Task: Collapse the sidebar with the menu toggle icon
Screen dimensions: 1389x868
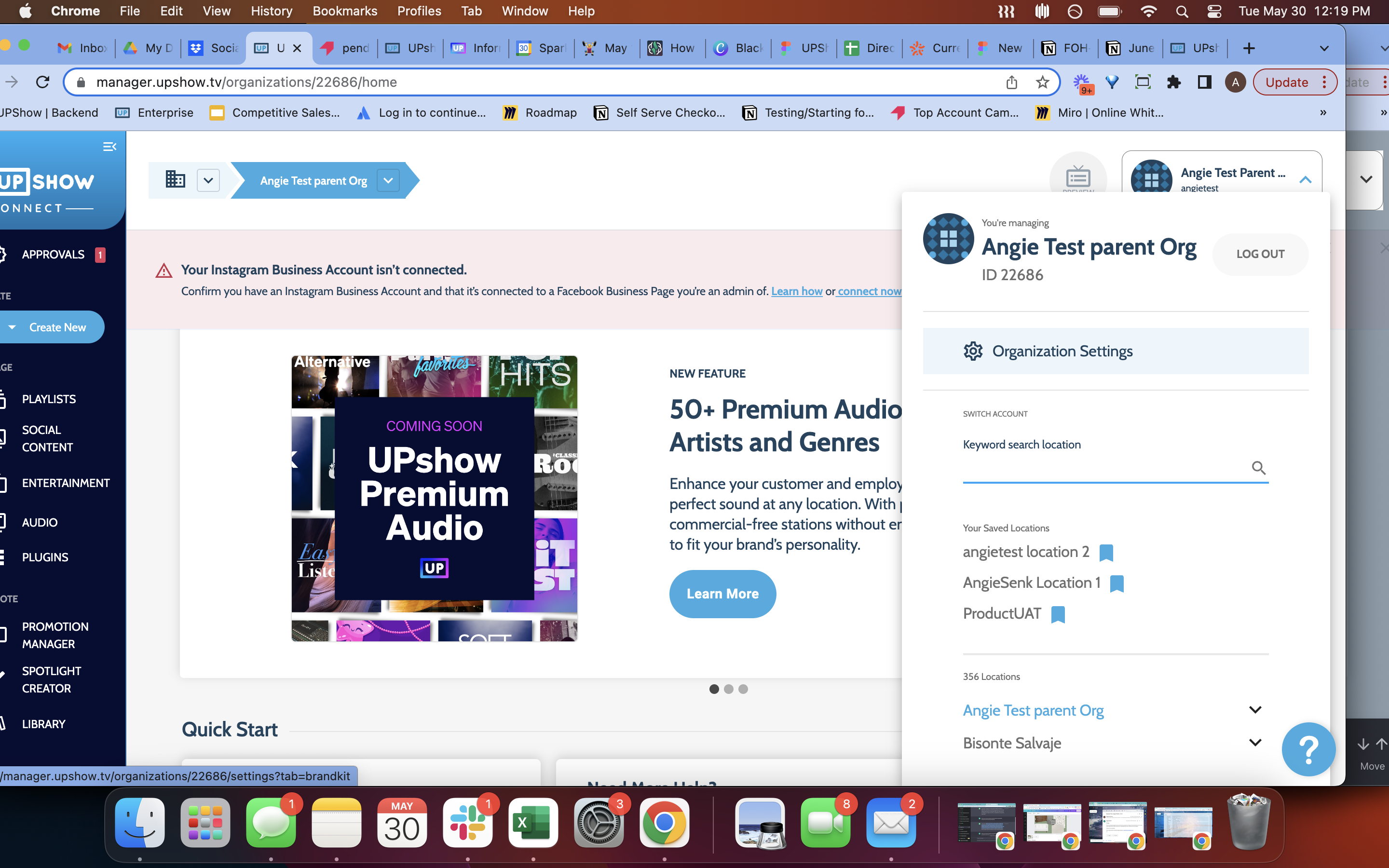Action: pos(109,147)
